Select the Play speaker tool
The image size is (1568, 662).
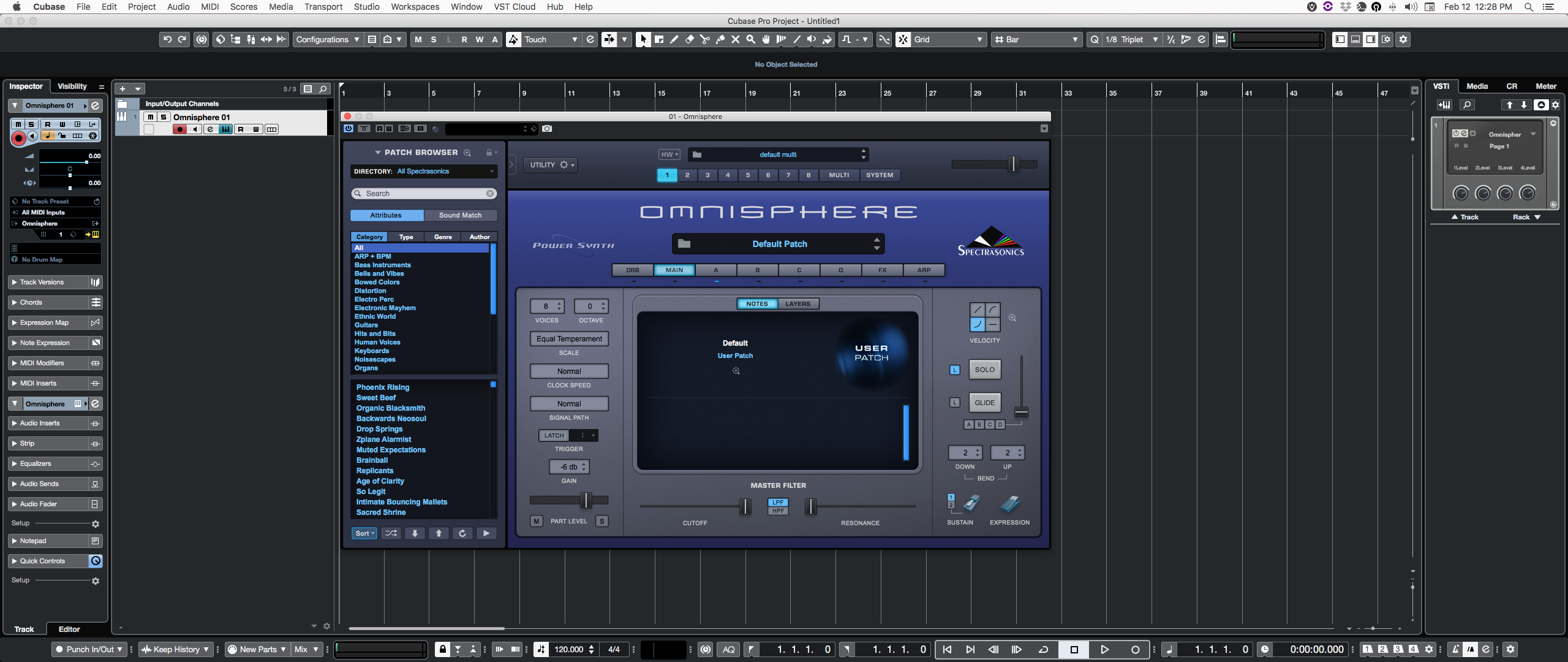pos(812,39)
